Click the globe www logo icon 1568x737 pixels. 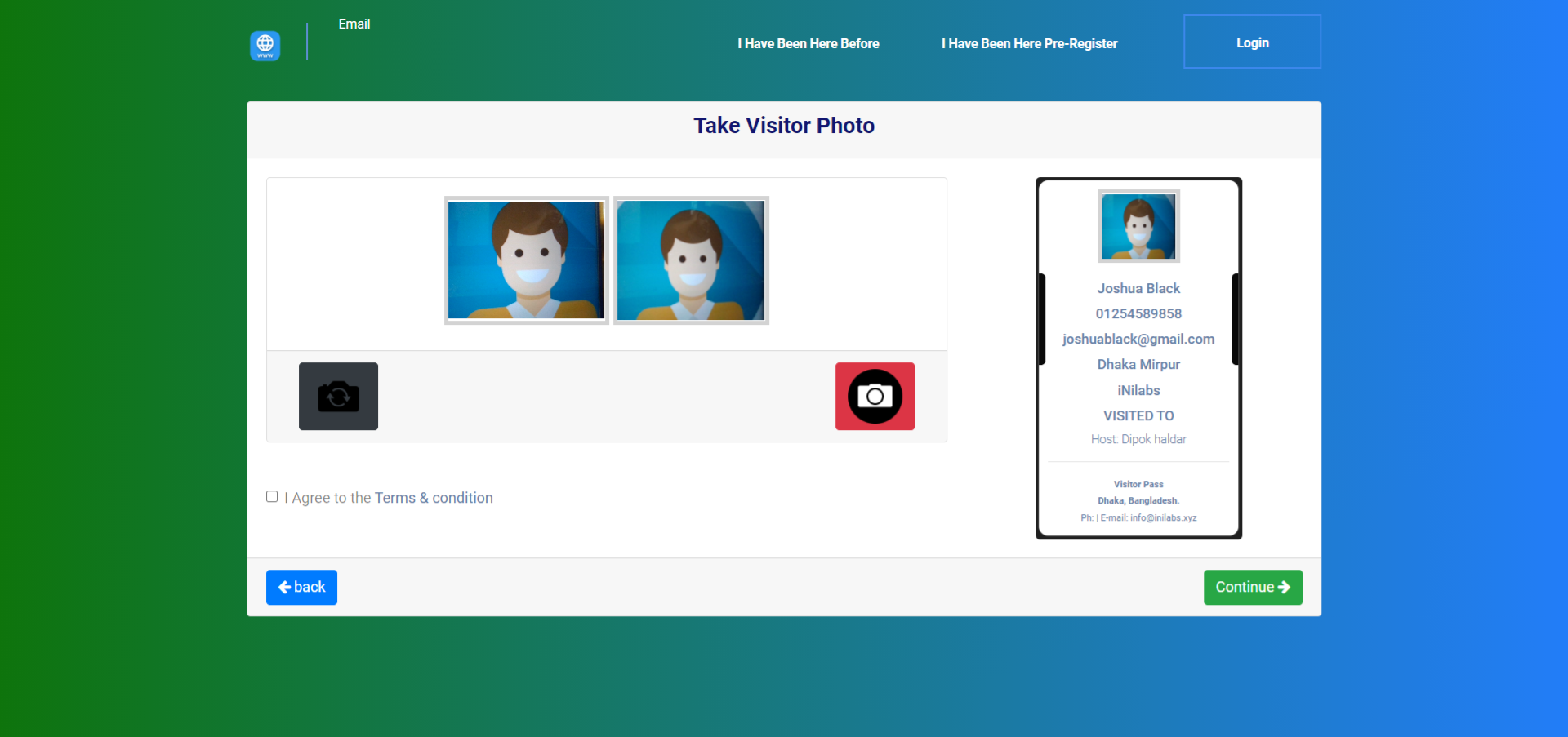pos(265,45)
